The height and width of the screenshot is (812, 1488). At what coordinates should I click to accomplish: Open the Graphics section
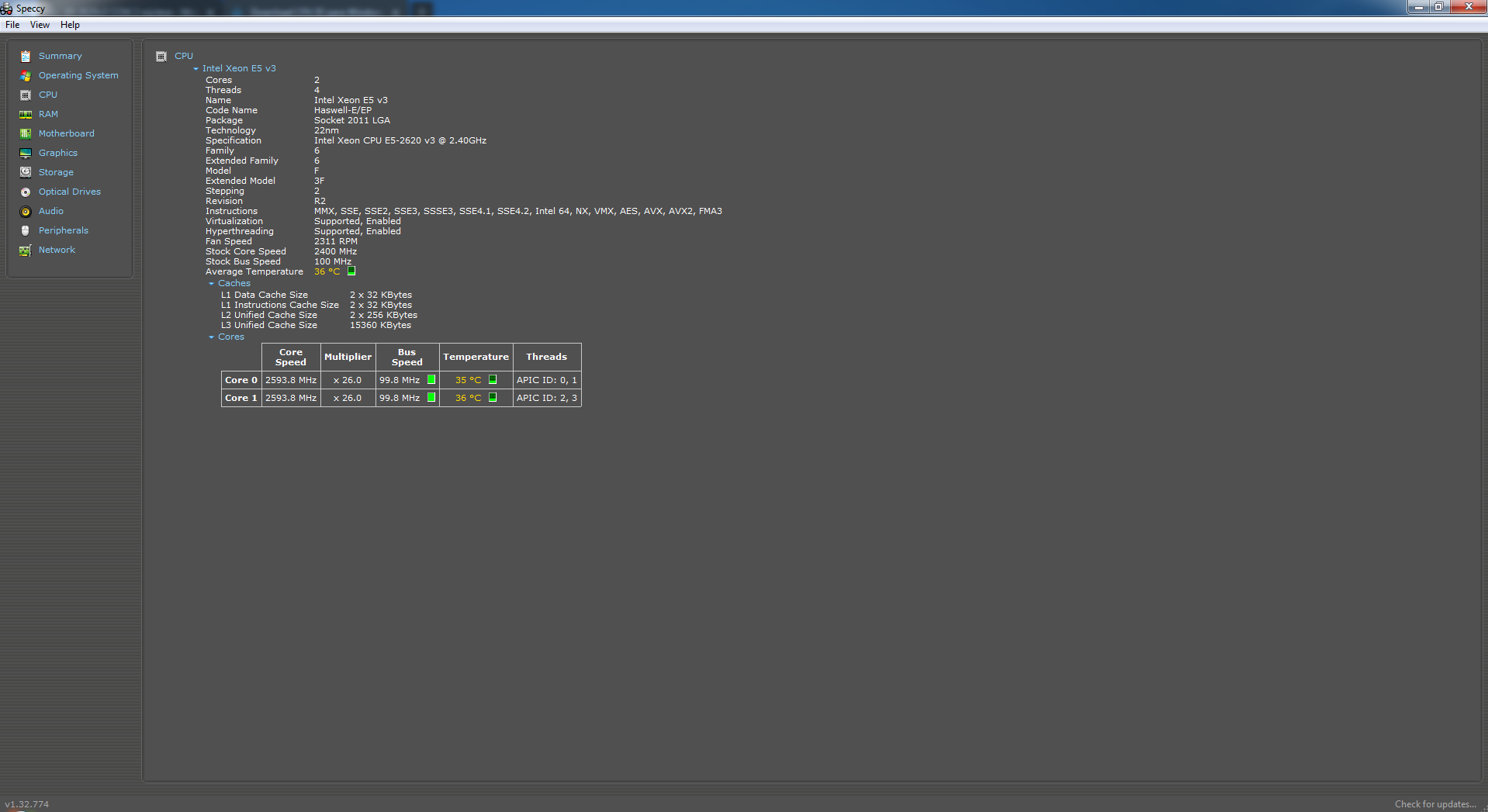[x=58, y=153]
